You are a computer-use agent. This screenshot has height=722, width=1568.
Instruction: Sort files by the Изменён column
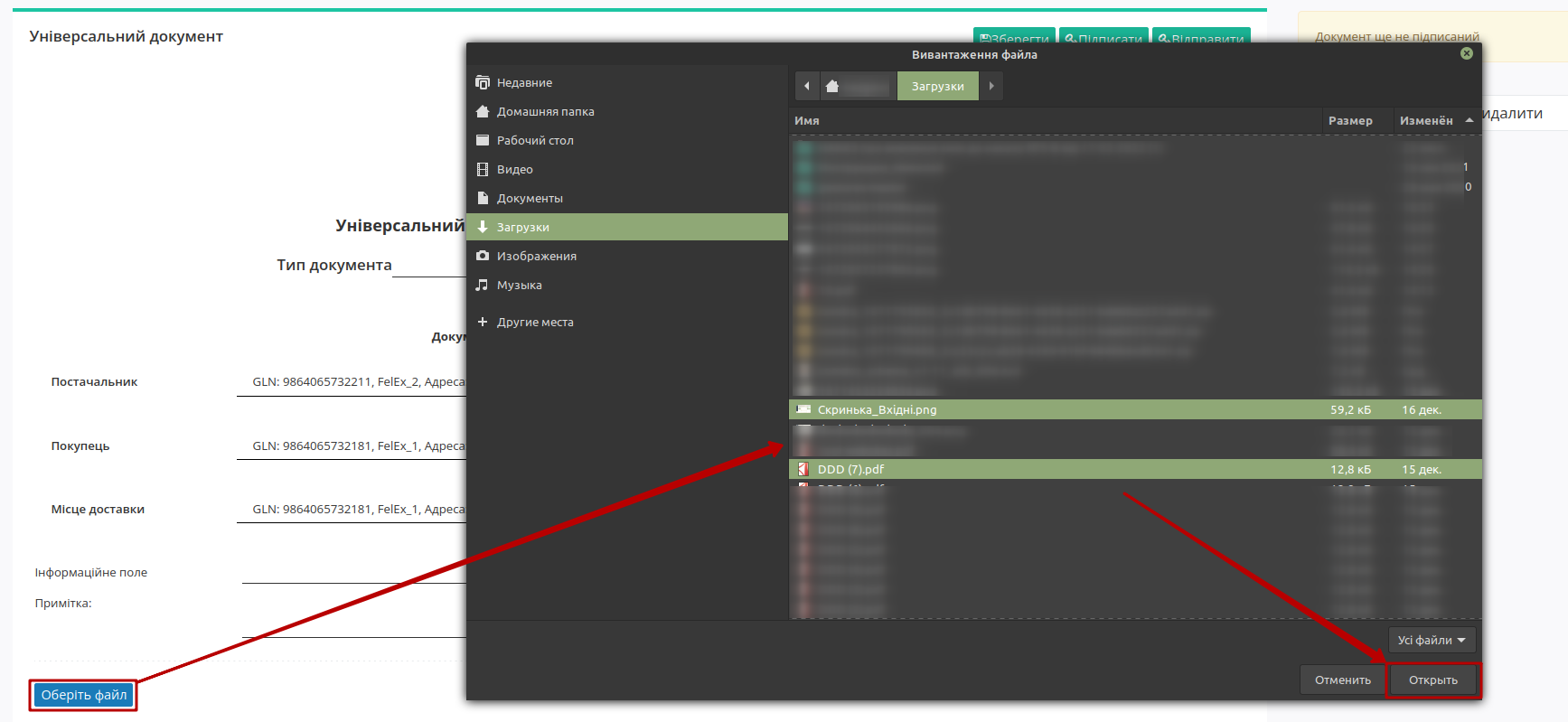pos(1436,120)
